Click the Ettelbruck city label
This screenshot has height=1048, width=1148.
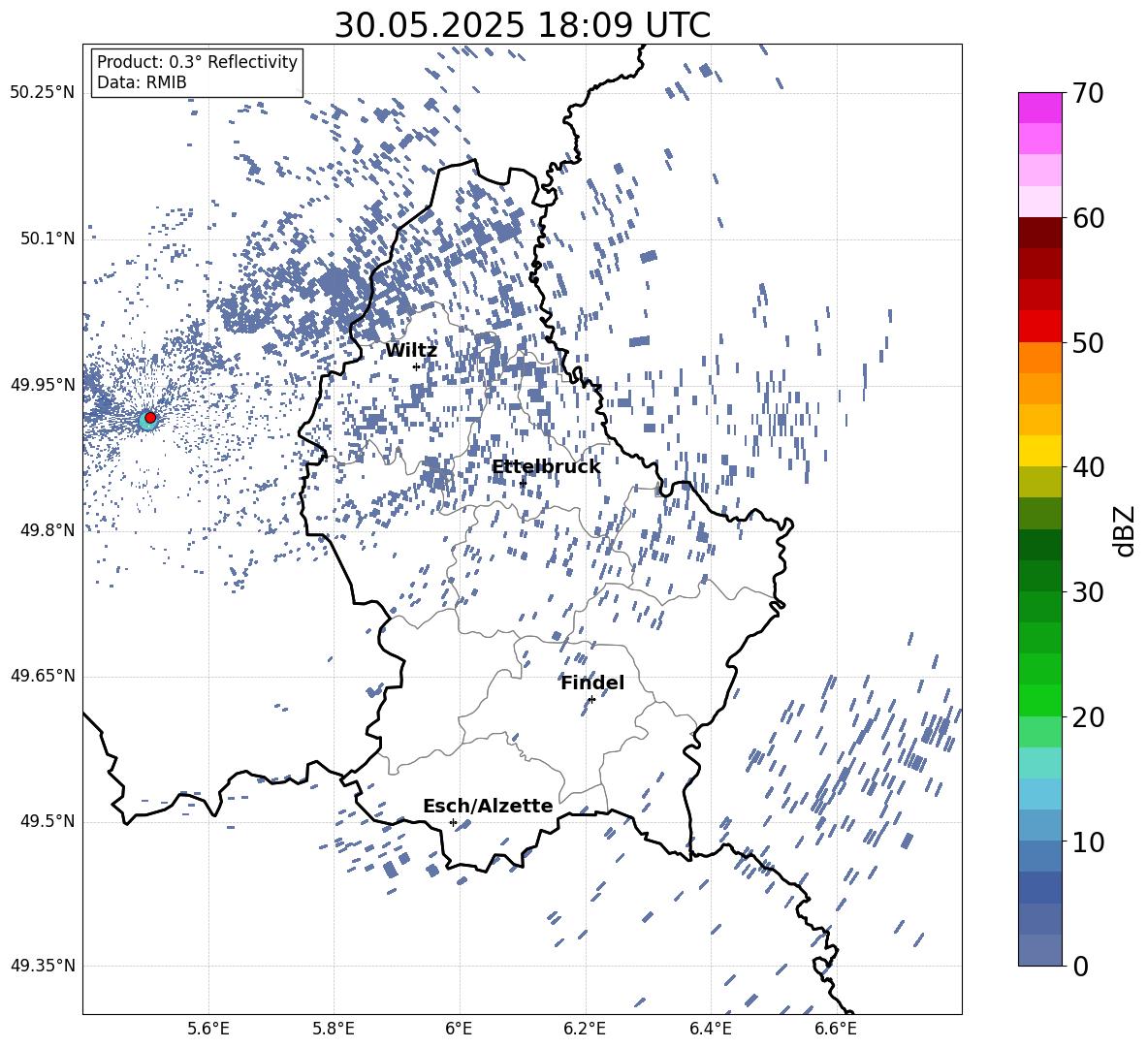point(546,467)
